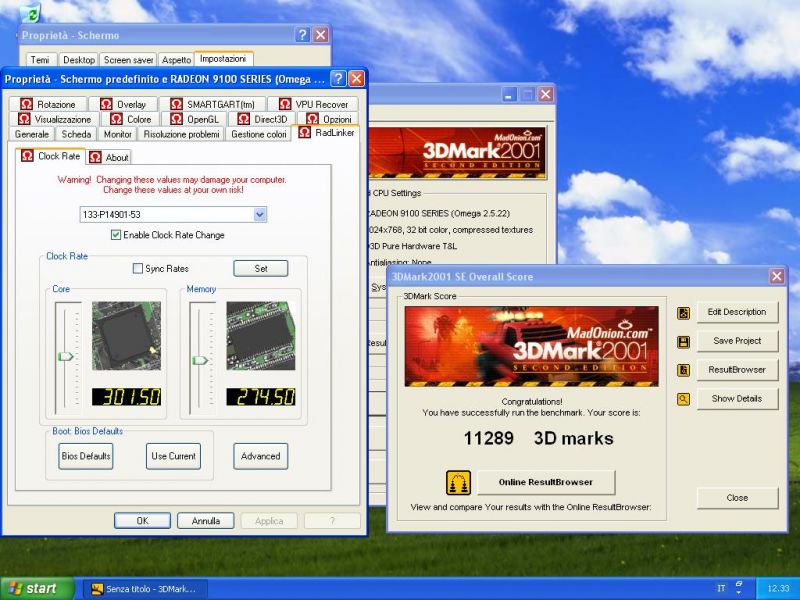This screenshot has height=600, width=800.
Task: Click the help icon in Proprietà - Schermo title bar
Action: (x=302, y=35)
